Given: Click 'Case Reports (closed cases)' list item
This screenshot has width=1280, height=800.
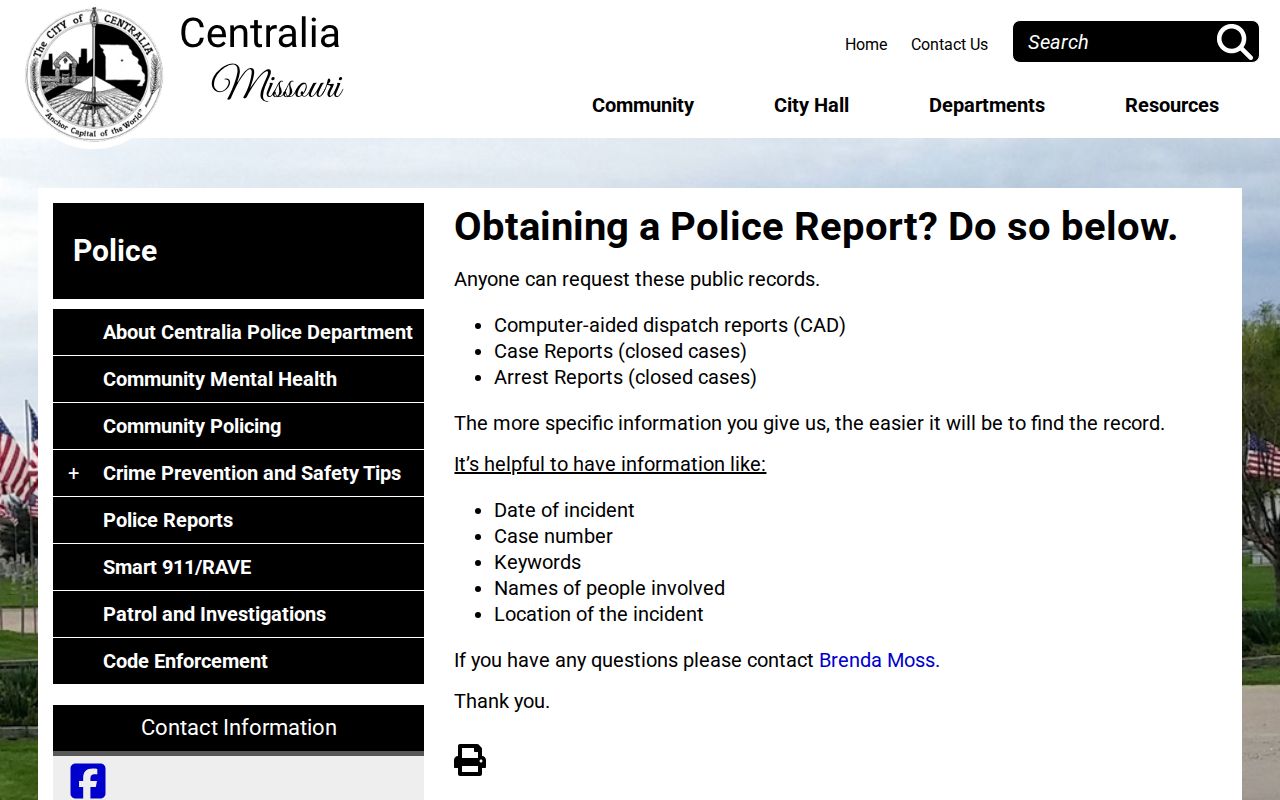Looking at the screenshot, I should (x=620, y=351).
